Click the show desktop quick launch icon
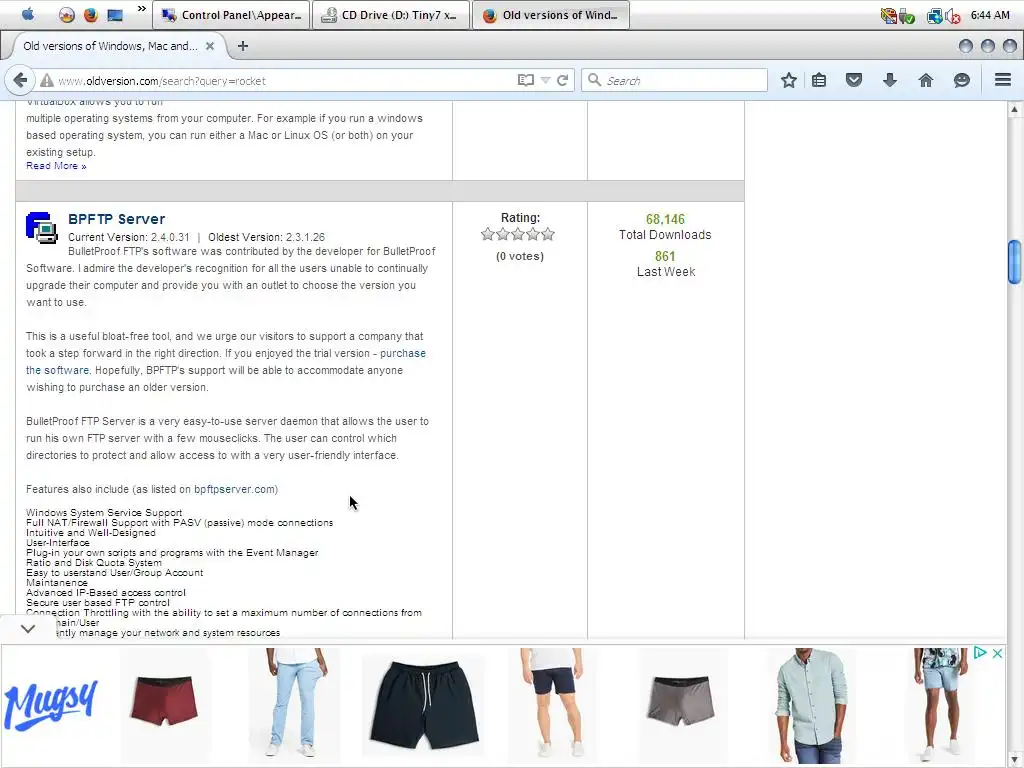 coord(115,14)
